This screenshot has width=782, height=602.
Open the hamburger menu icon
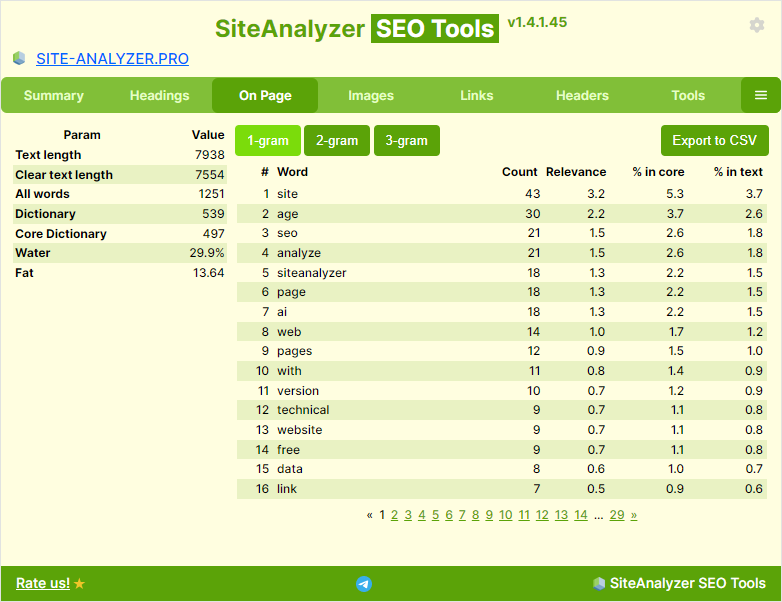point(761,95)
